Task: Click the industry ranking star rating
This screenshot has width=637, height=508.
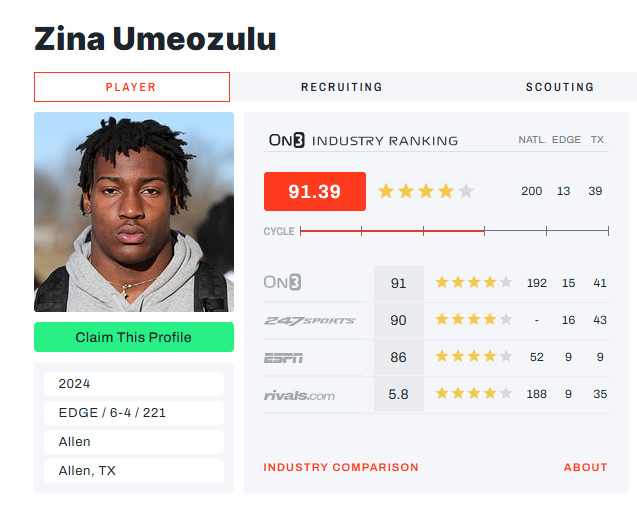Action: point(425,191)
